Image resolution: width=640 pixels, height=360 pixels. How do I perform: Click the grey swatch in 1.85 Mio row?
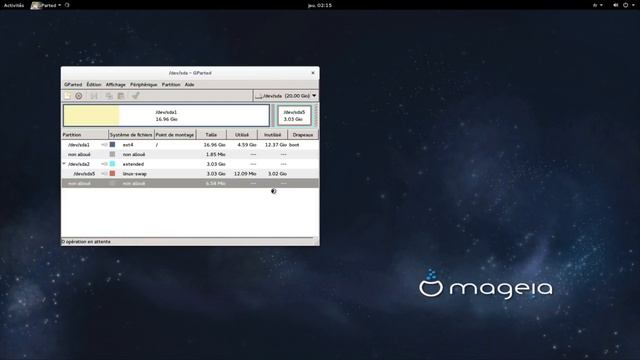point(113,154)
